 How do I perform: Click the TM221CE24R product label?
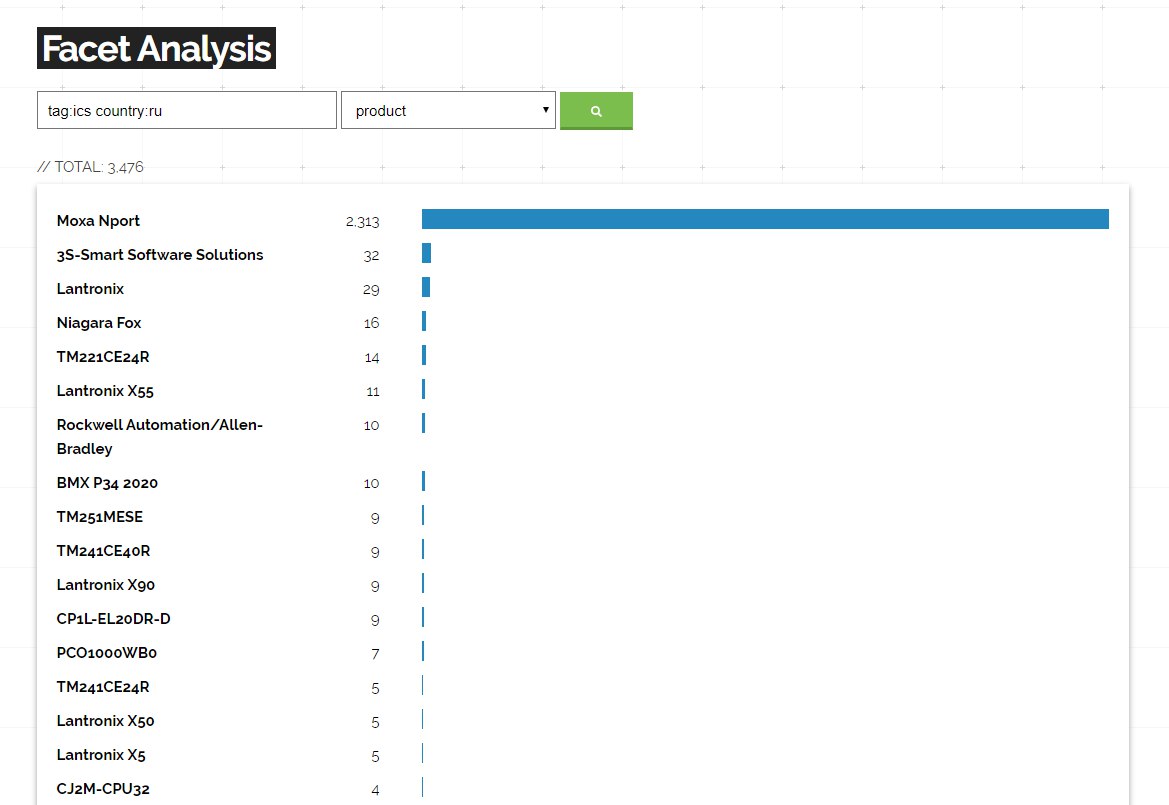click(103, 357)
